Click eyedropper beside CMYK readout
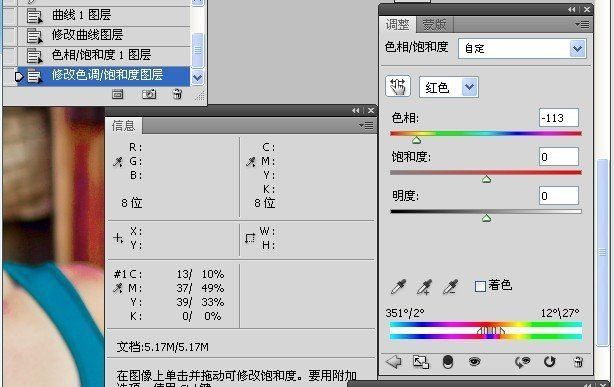 click(x=251, y=162)
